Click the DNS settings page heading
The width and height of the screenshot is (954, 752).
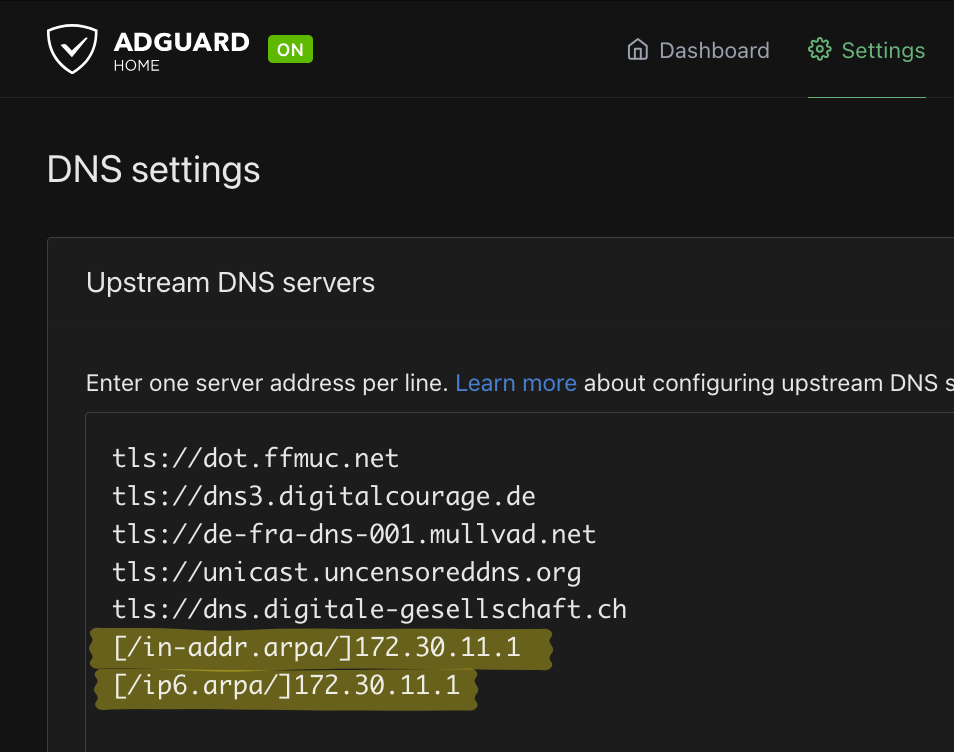153,170
